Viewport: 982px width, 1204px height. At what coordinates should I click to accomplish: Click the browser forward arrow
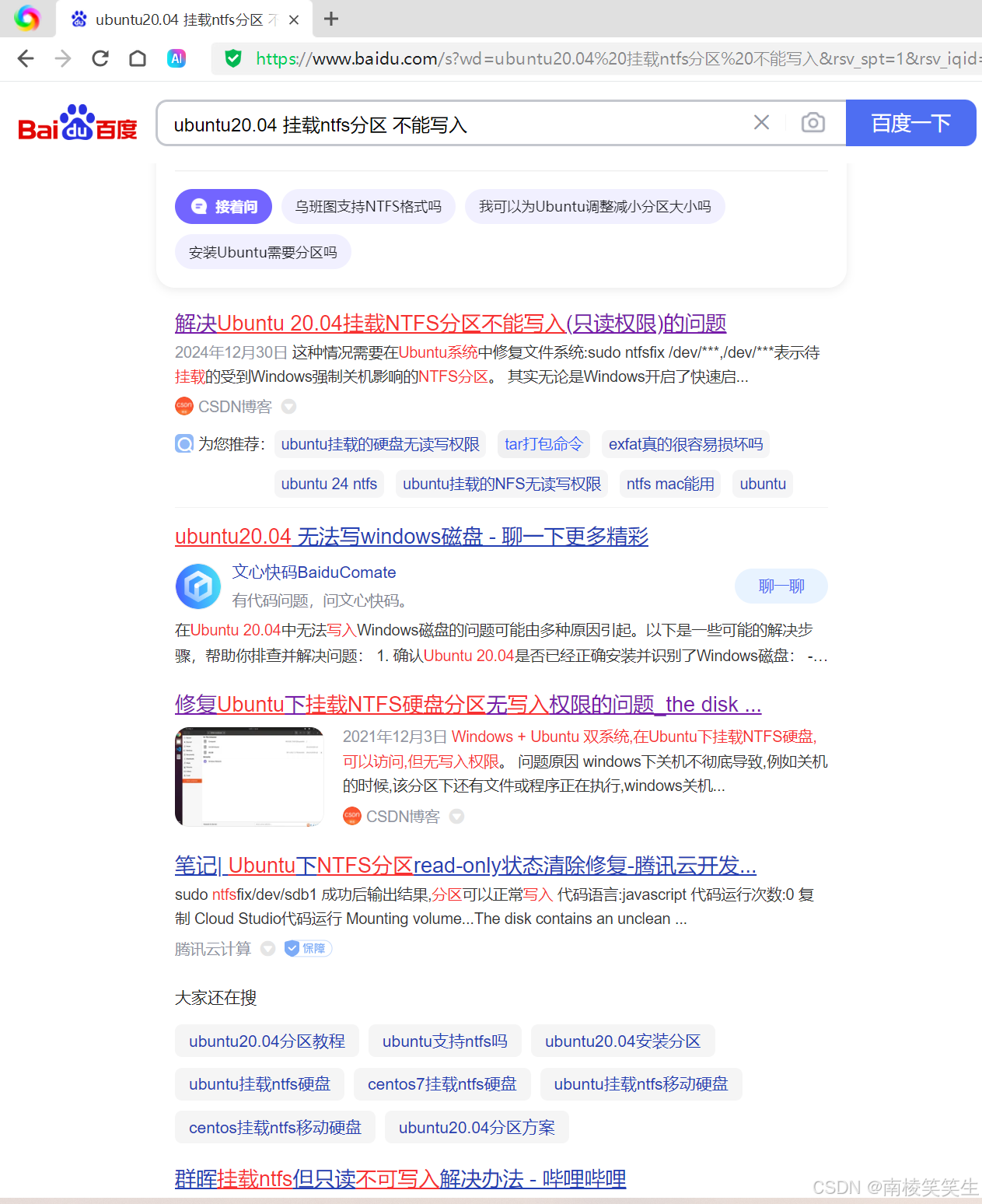click(x=63, y=58)
